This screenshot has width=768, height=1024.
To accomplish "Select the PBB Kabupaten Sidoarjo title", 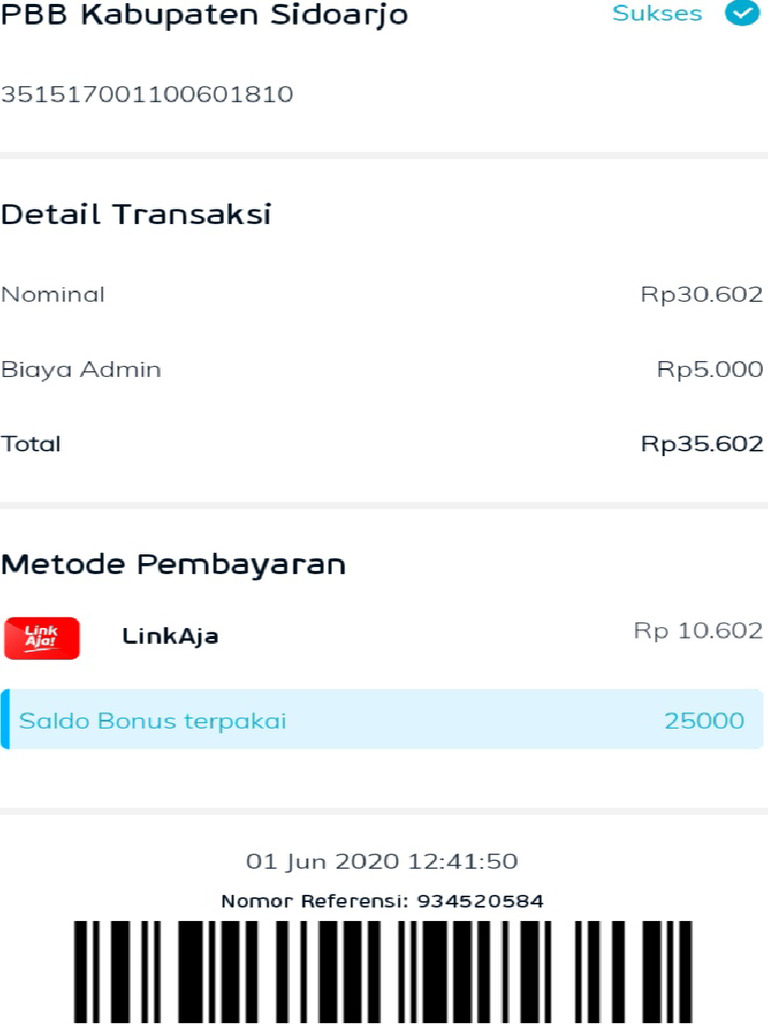I will point(204,15).
